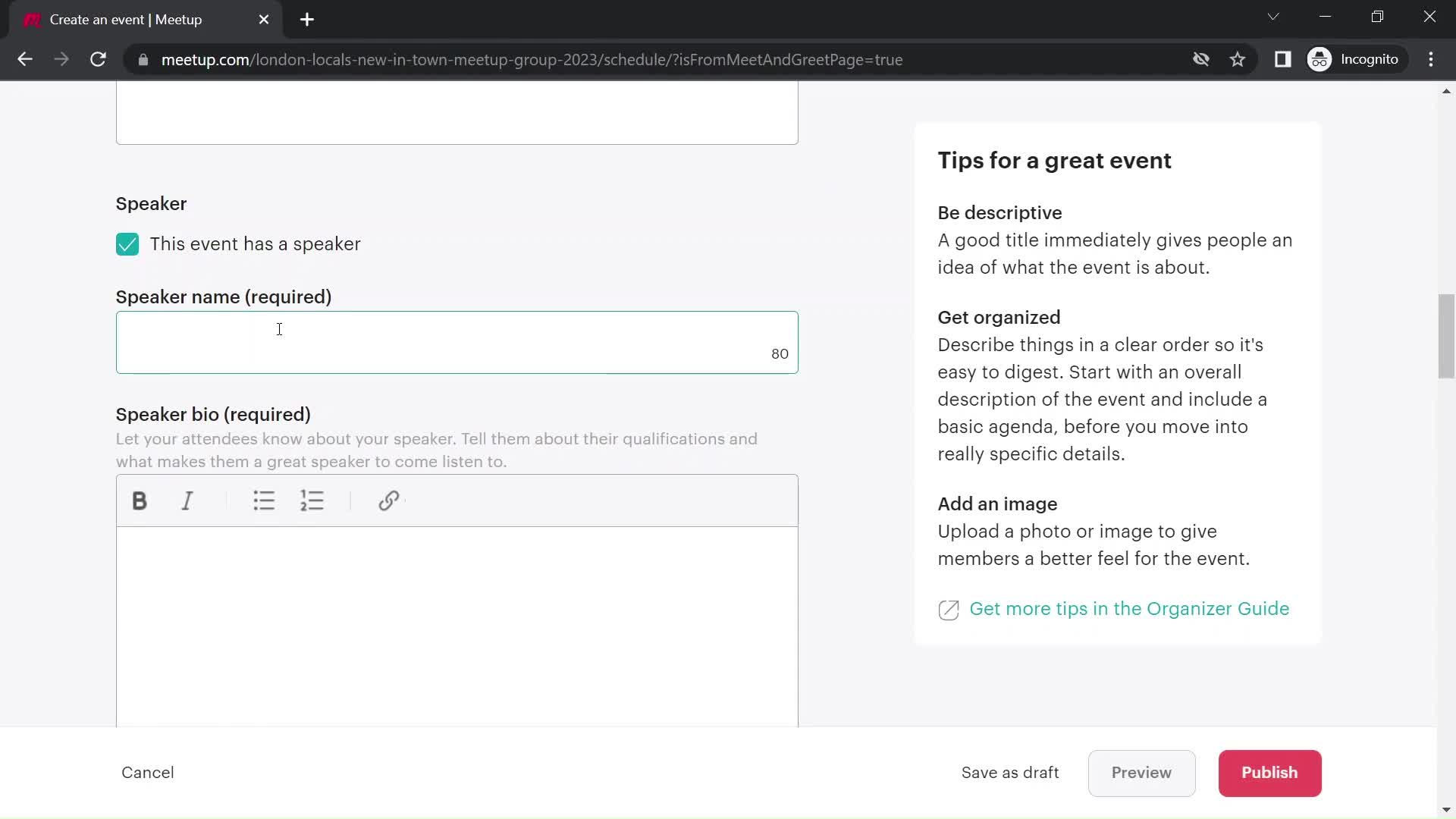Viewport: 1456px width, 819px height.
Task: Click the Incognito profile icon
Action: (1322, 60)
